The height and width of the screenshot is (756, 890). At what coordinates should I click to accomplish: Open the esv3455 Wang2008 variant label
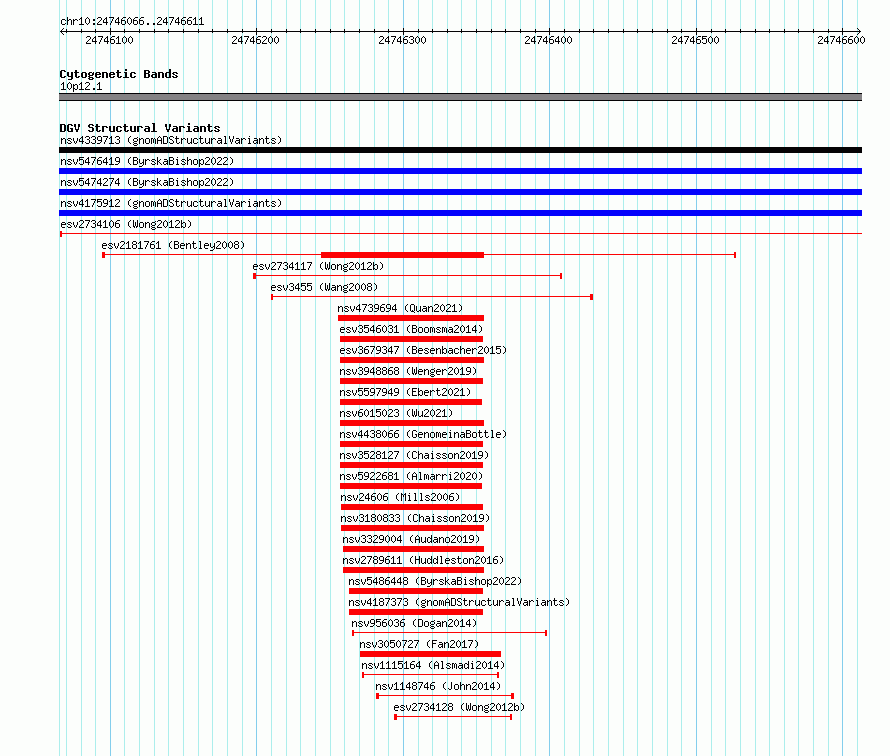pyautogui.click(x=324, y=287)
